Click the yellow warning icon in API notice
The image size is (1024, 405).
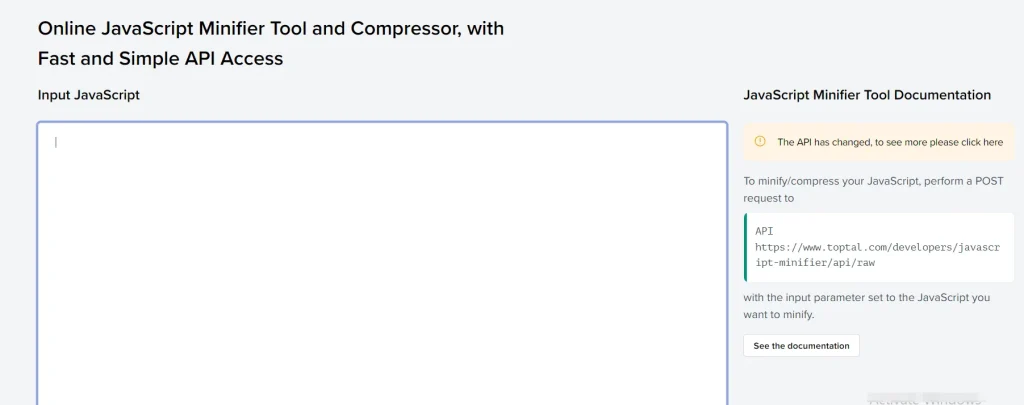click(x=760, y=141)
